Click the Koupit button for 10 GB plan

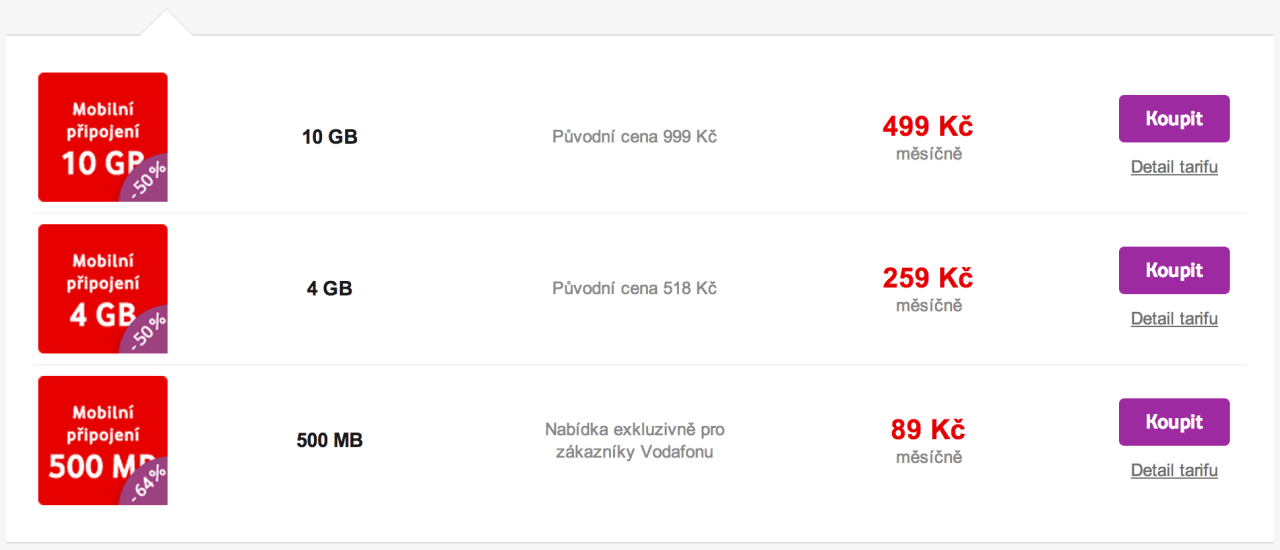click(1174, 119)
